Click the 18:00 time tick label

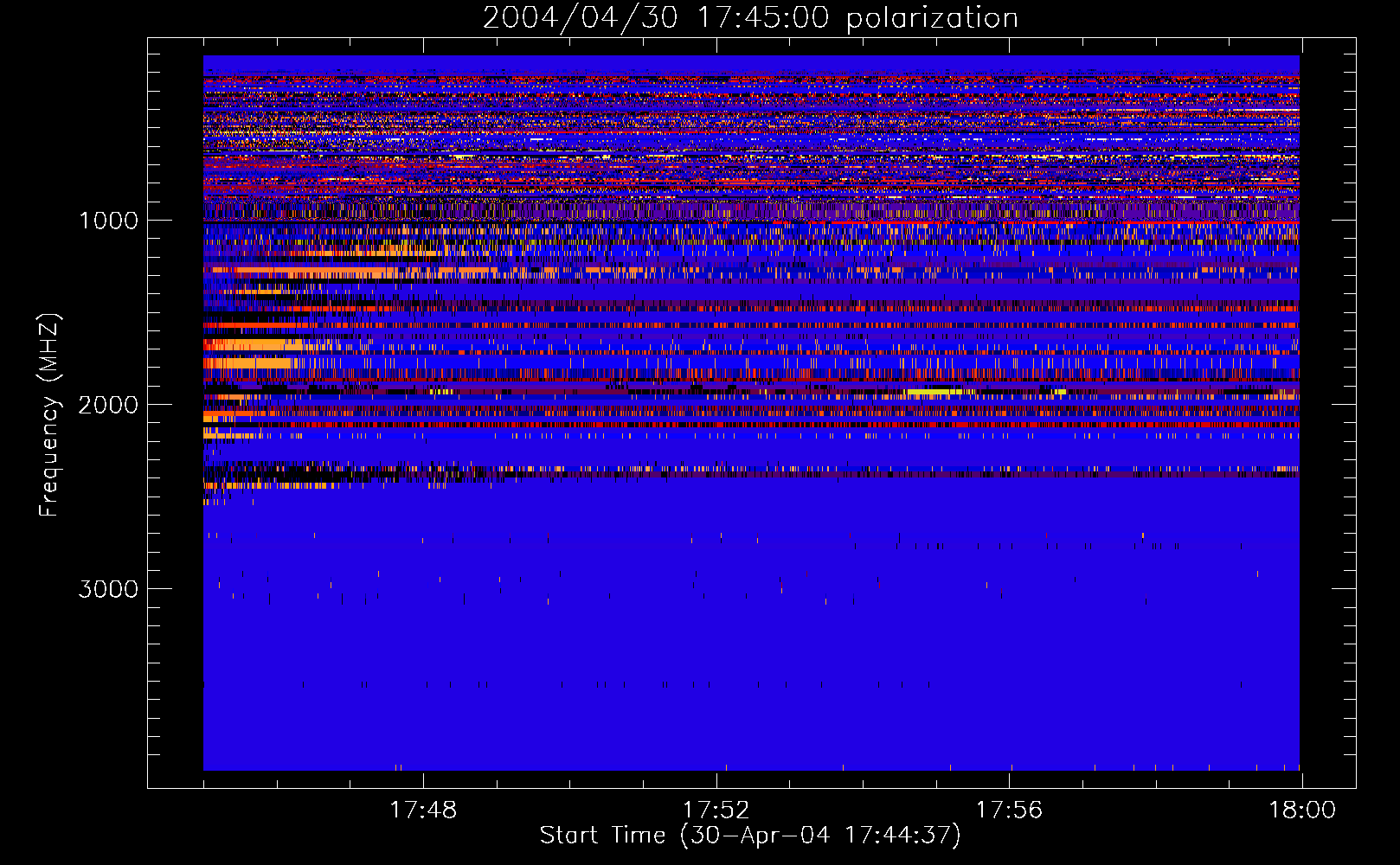[x=1302, y=811]
